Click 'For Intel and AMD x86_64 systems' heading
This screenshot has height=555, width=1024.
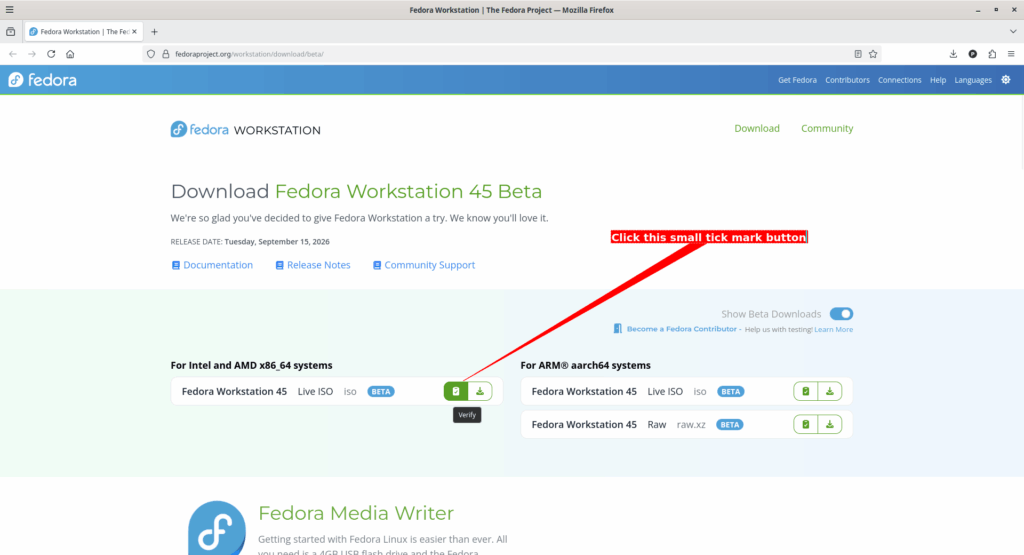(251, 366)
